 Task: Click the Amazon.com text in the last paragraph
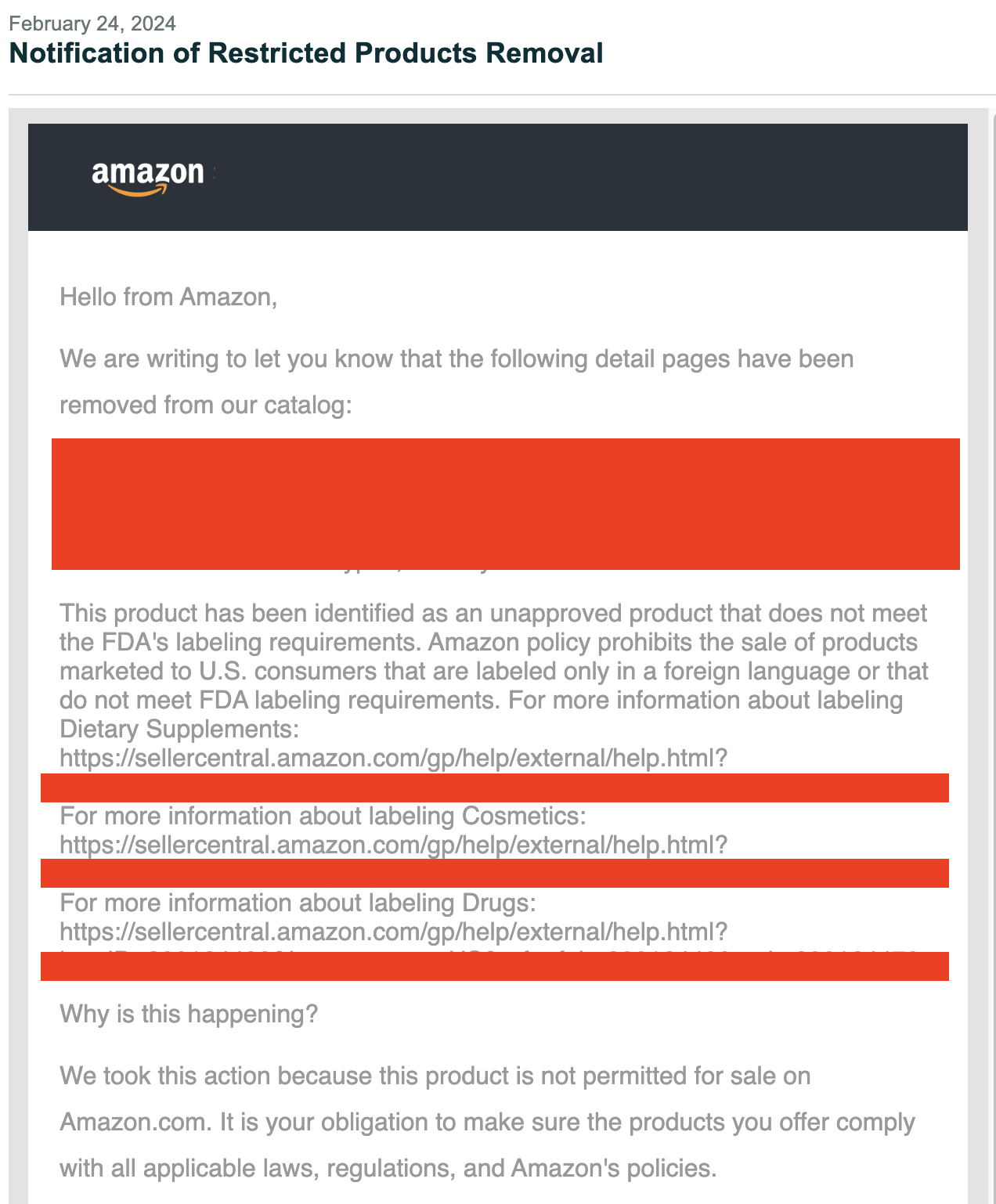click(135, 1122)
